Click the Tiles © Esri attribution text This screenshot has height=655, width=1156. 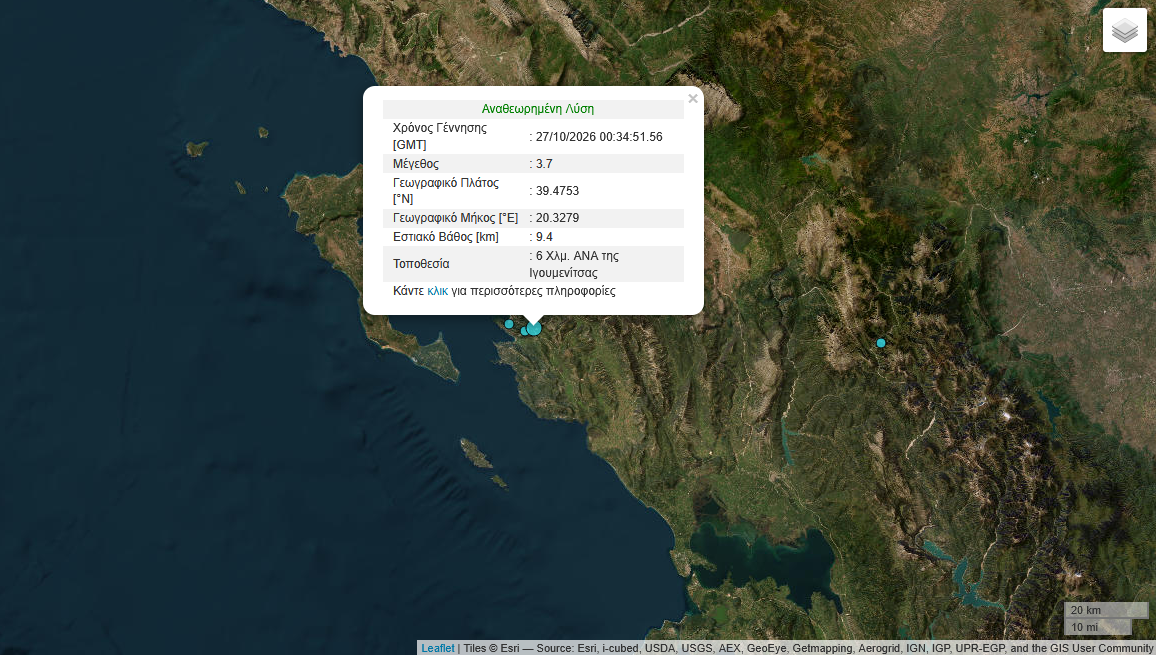click(491, 648)
